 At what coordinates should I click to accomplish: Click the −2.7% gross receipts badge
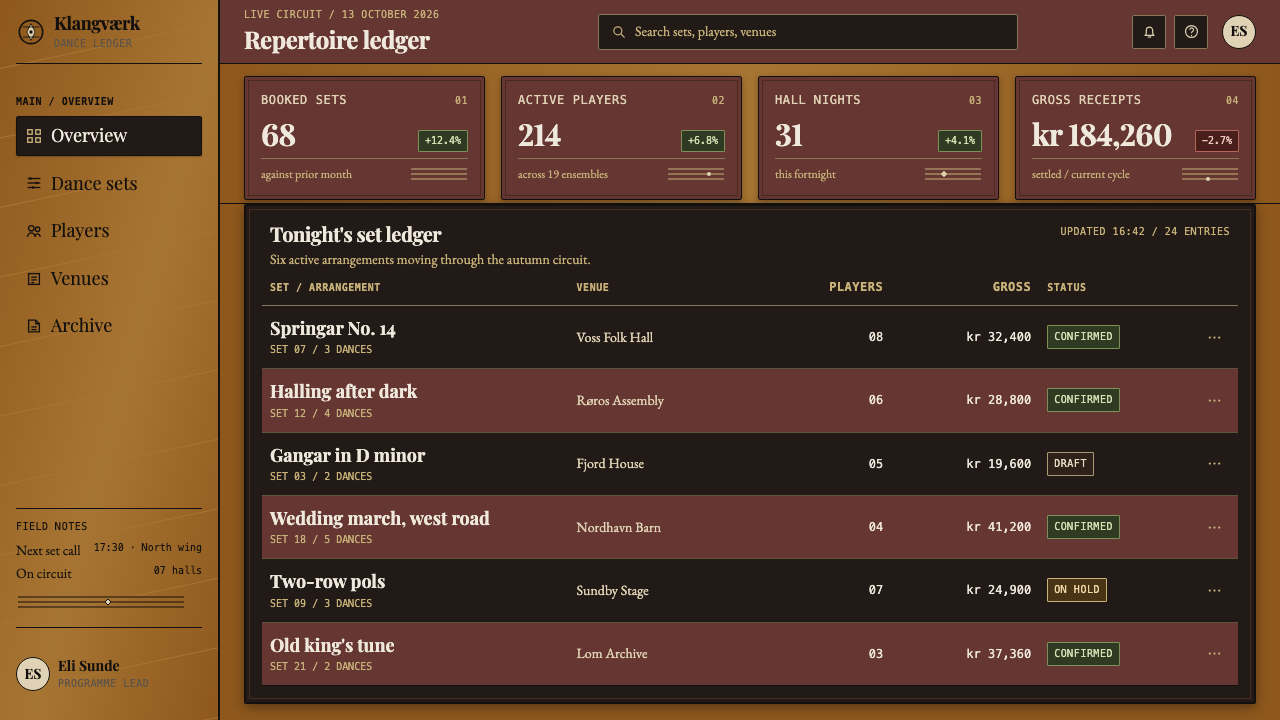click(1217, 141)
